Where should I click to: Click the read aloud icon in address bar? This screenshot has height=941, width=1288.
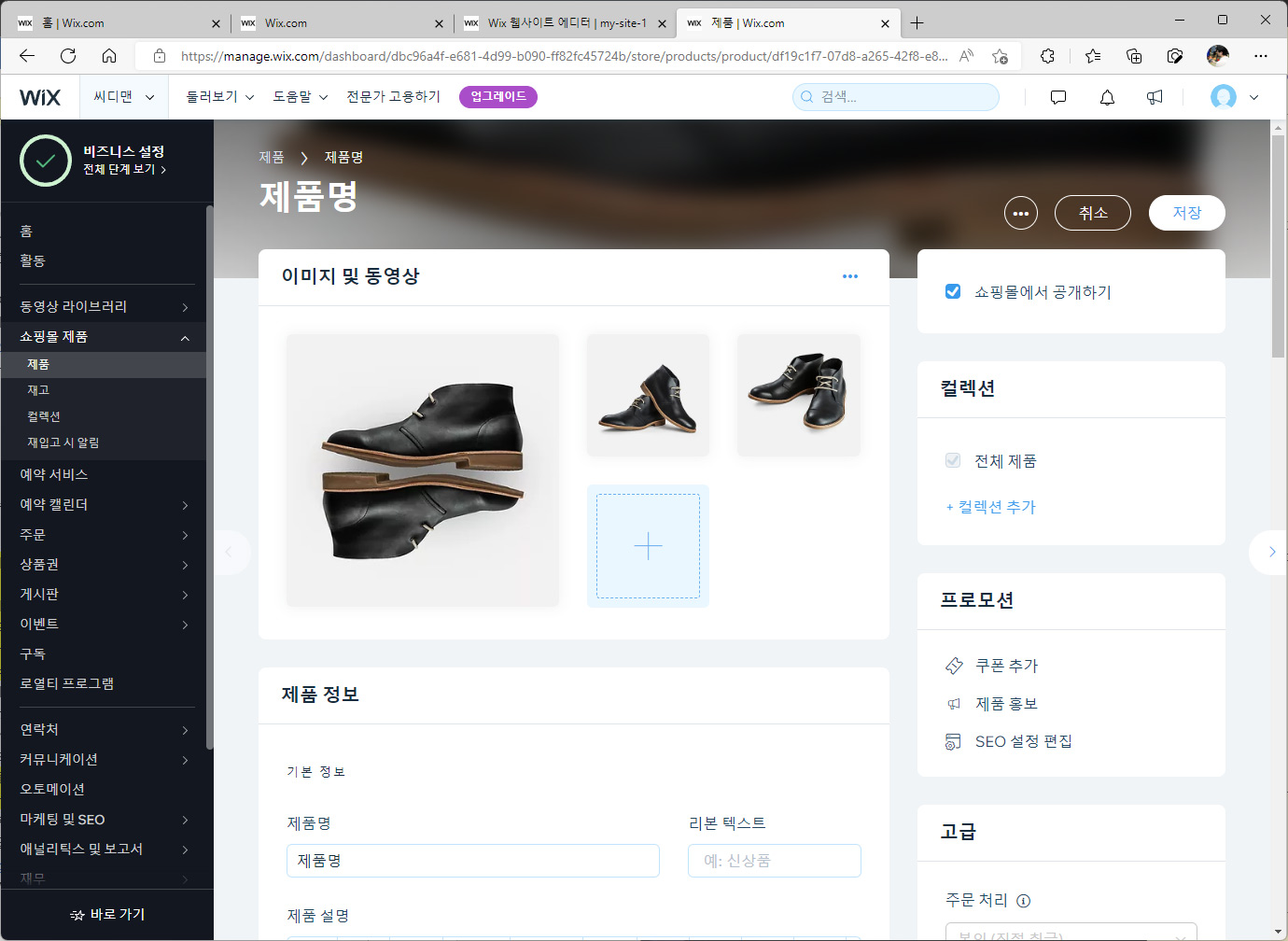tap(966, 56)
